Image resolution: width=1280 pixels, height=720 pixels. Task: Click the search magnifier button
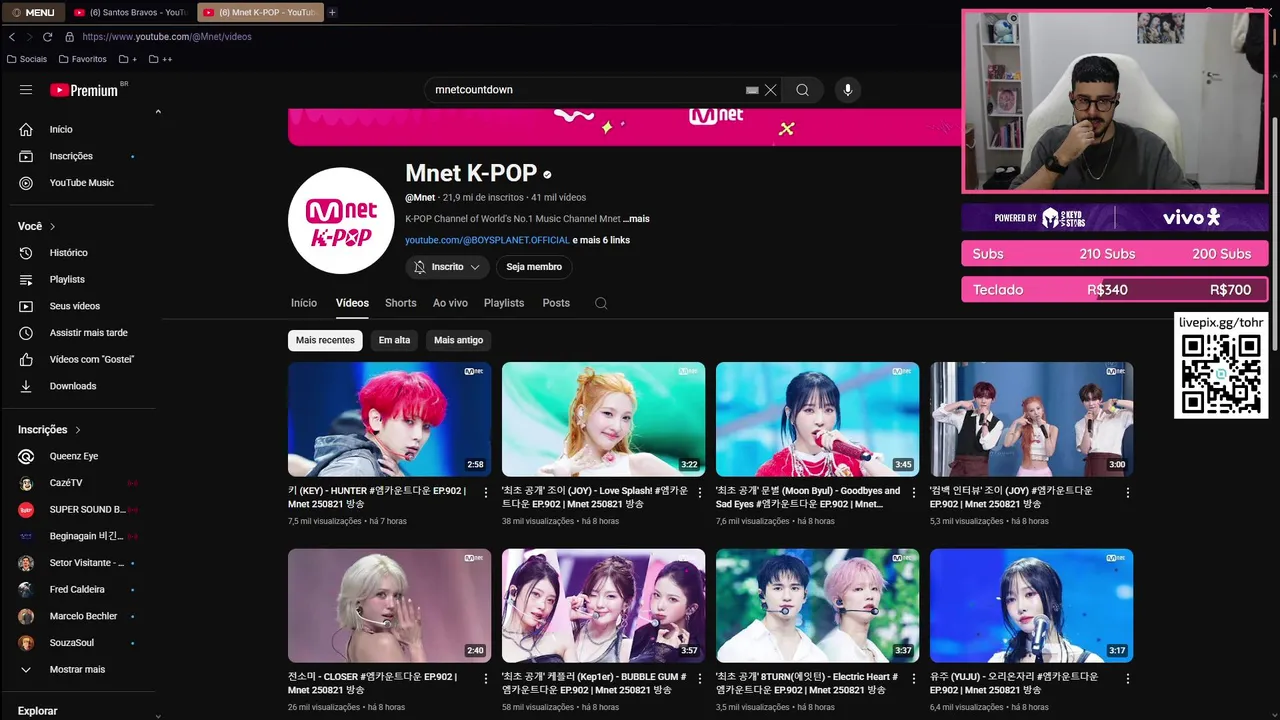(x=802, y=90)
